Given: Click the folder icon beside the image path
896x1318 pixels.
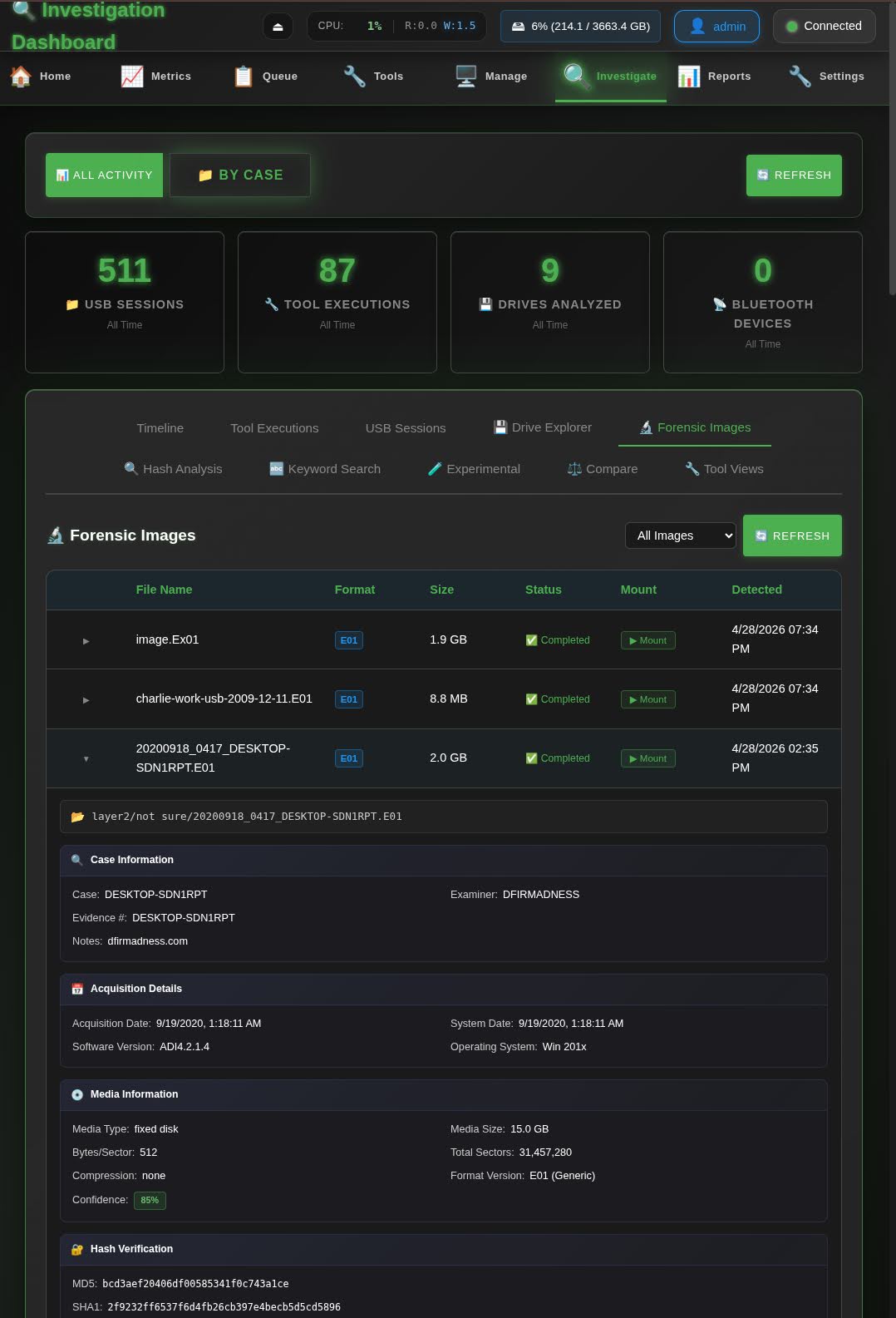Looking at the screenshot, I should pos(78,817).
